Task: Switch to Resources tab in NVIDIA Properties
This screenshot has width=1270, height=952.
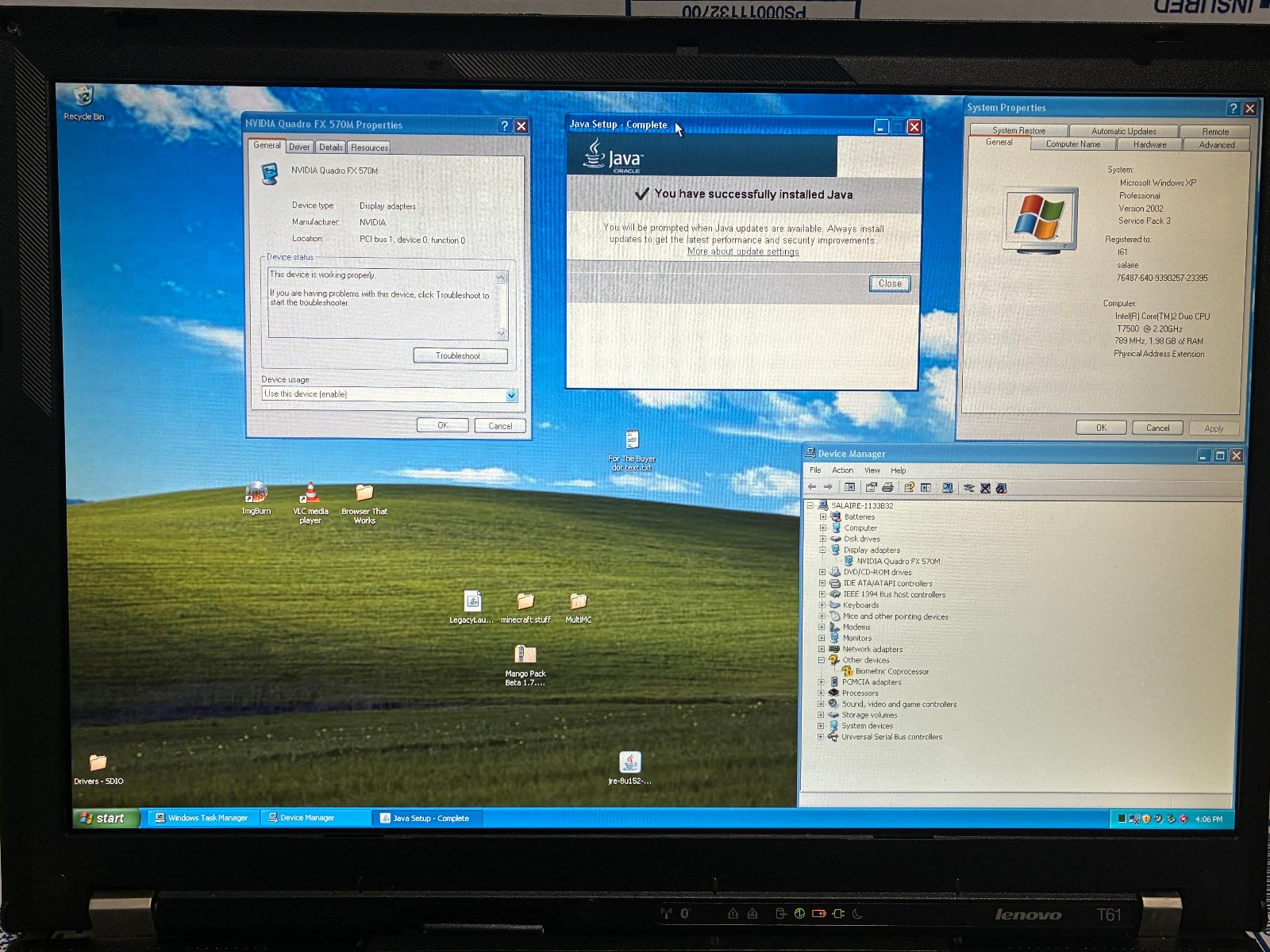Action: (x=369, y=148)
